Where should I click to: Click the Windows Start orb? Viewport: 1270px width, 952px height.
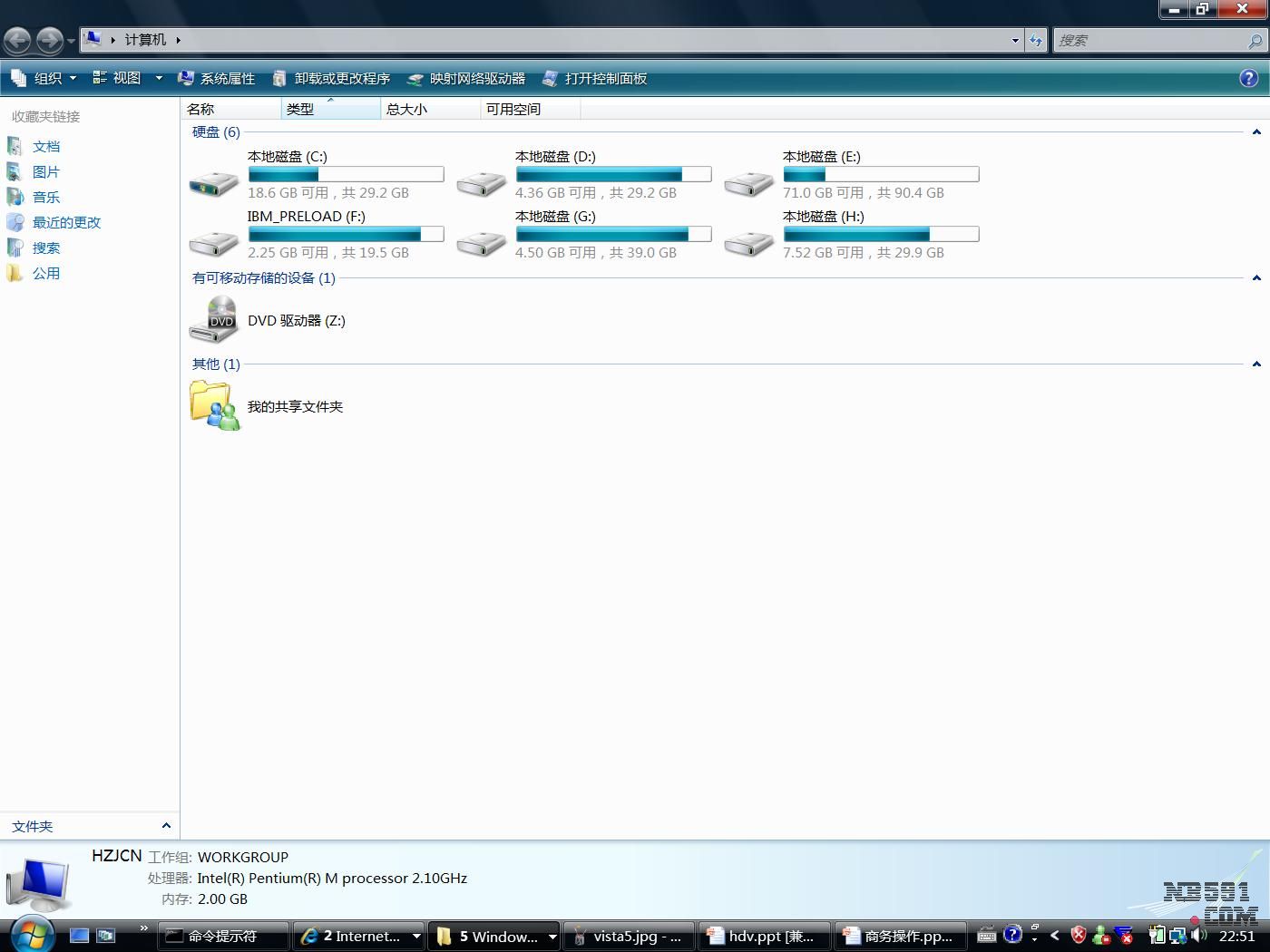[32, 933]
